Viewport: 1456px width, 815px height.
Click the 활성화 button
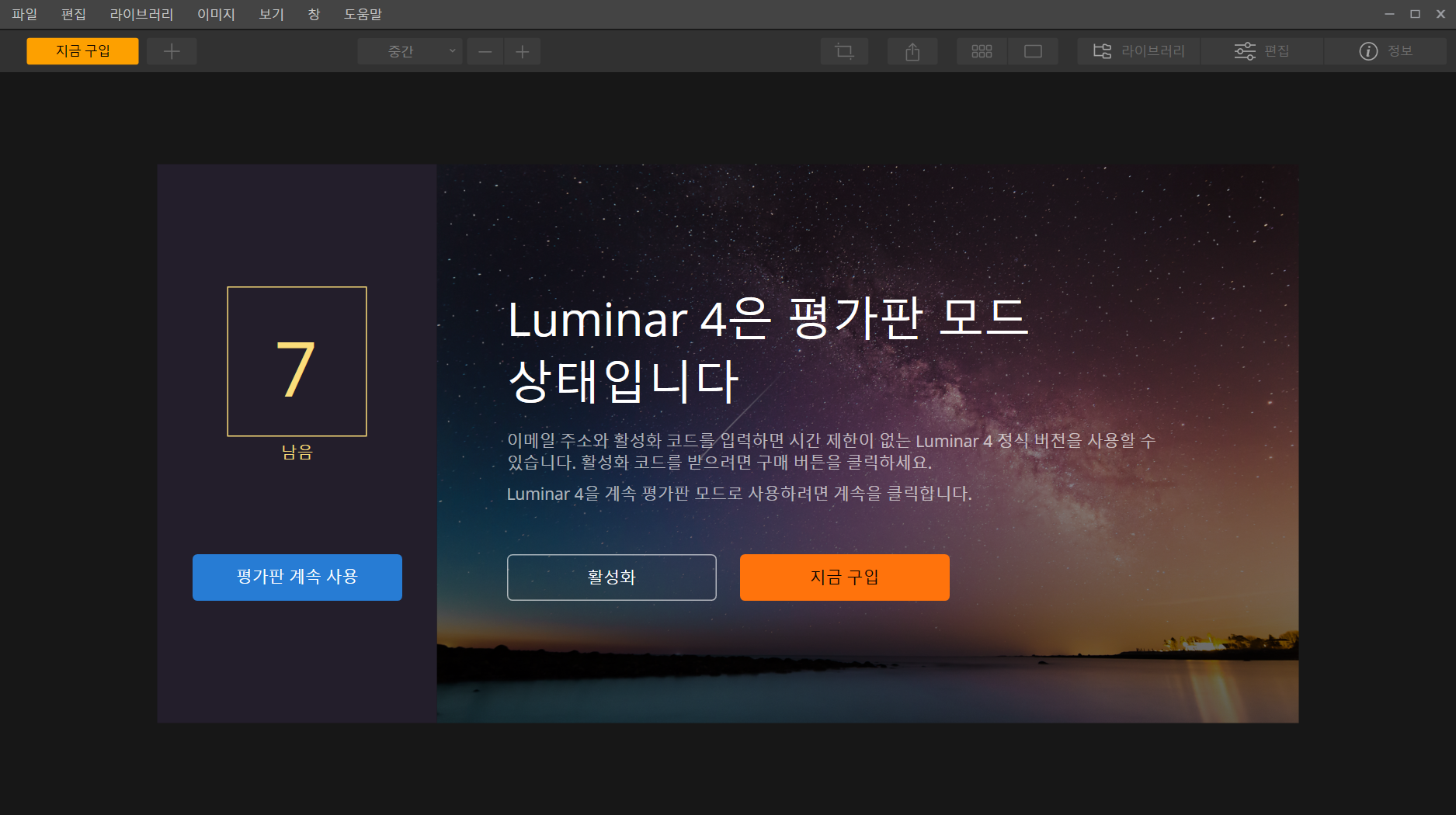point(612,577)
